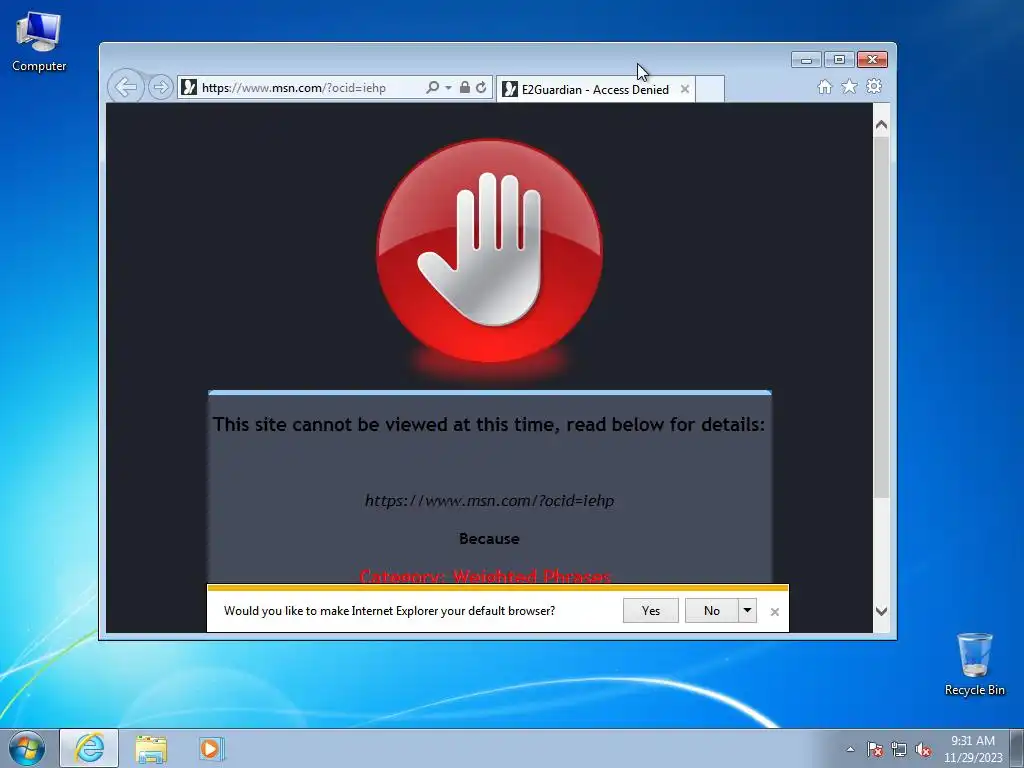Launch Windows Media Player from taskbar
The width and height of the screenshot is (1024, 768).
(212, 748)
